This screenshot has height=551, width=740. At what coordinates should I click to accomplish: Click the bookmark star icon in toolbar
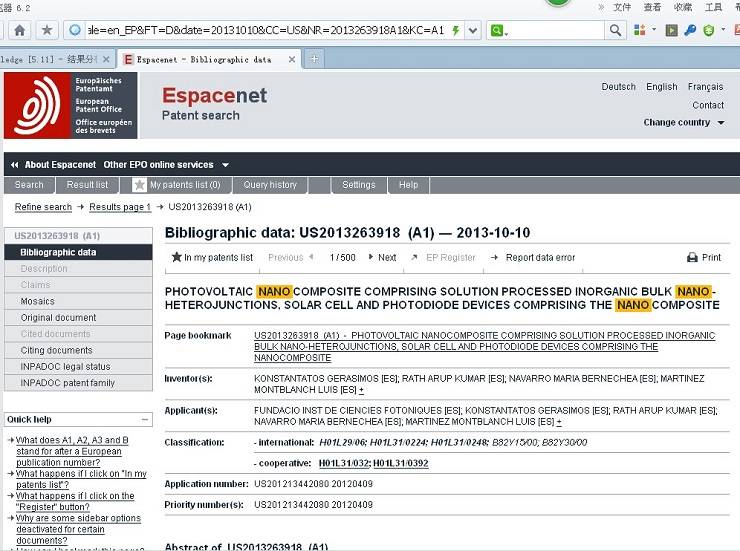click(x=47, y=30)
